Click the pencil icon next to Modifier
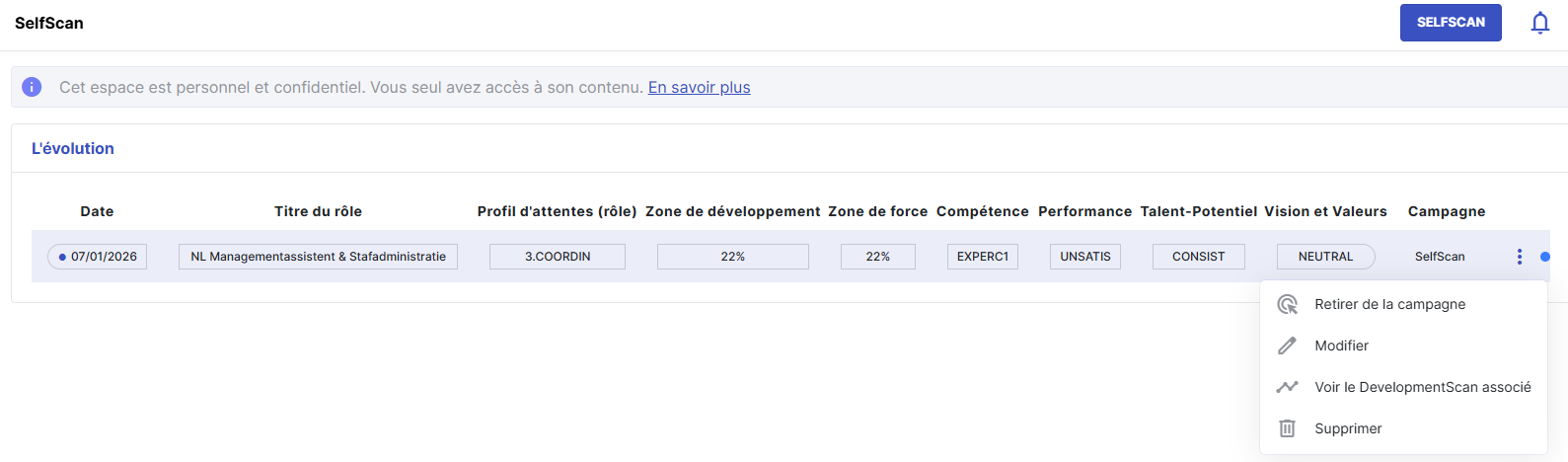This screenshot has height=462, width=1568. [x=1287, y=346]
